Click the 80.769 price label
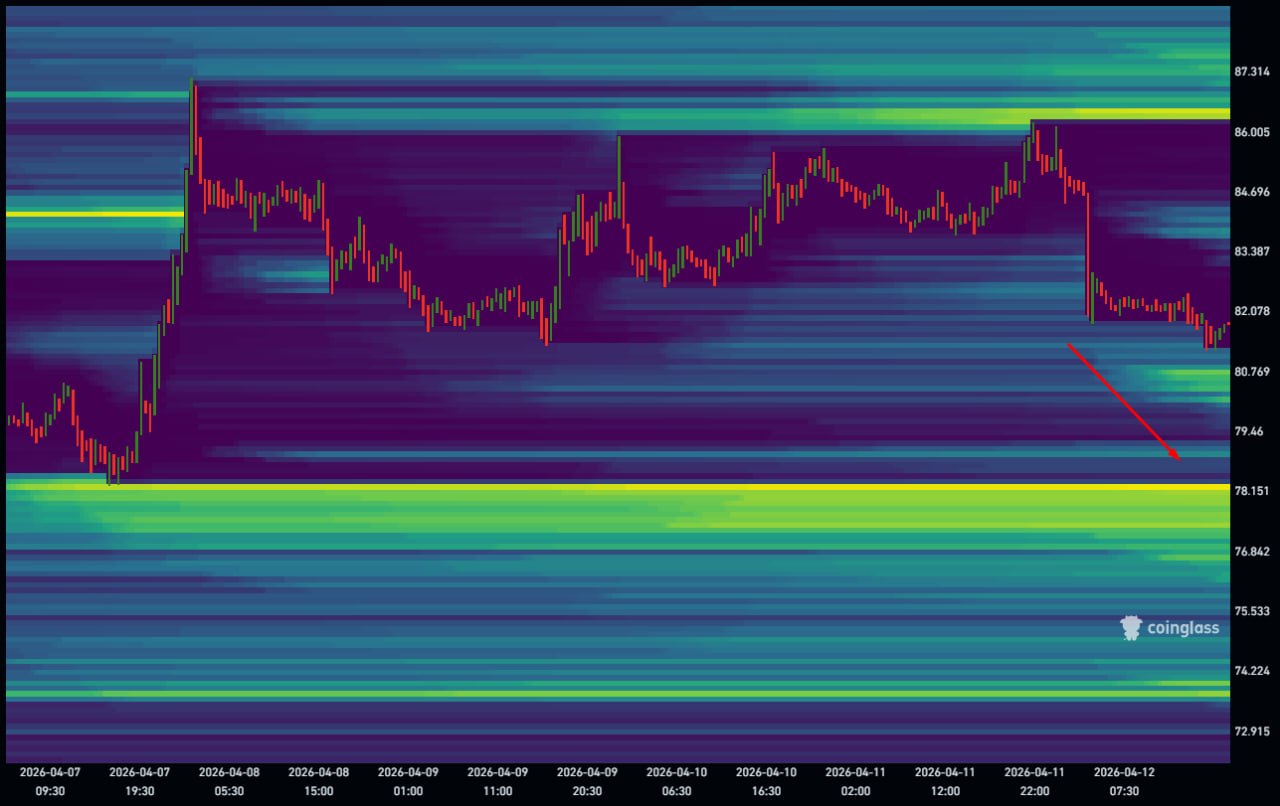The height and width of the screenshot is (806, 1280). [1252, 372]
